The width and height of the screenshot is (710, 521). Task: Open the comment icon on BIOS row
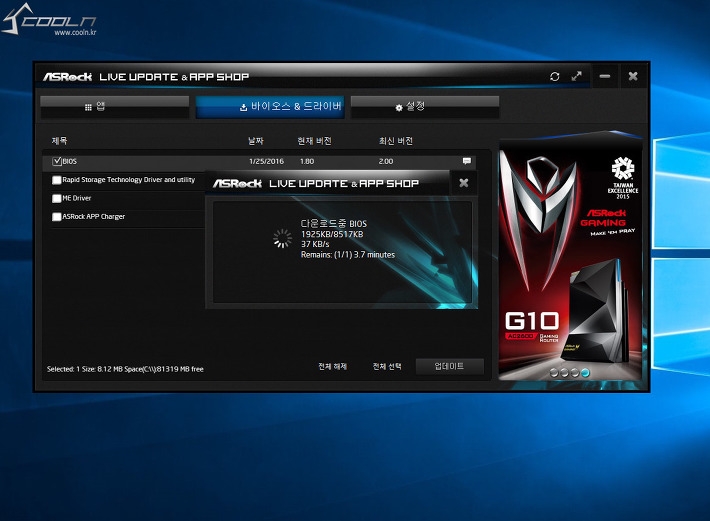click(x=467, y=161)
